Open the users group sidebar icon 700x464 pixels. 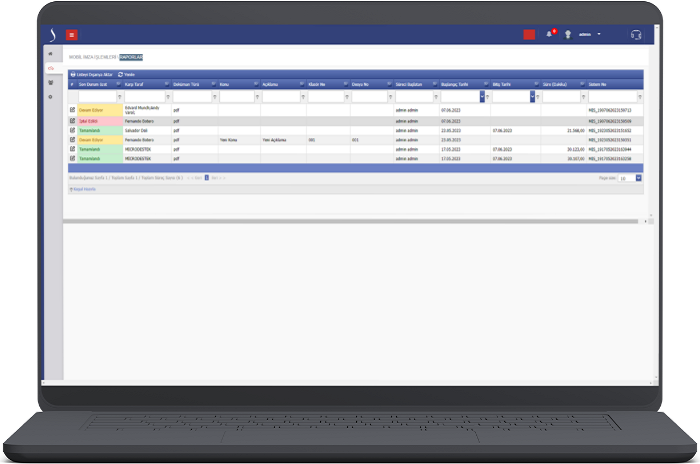51,82
